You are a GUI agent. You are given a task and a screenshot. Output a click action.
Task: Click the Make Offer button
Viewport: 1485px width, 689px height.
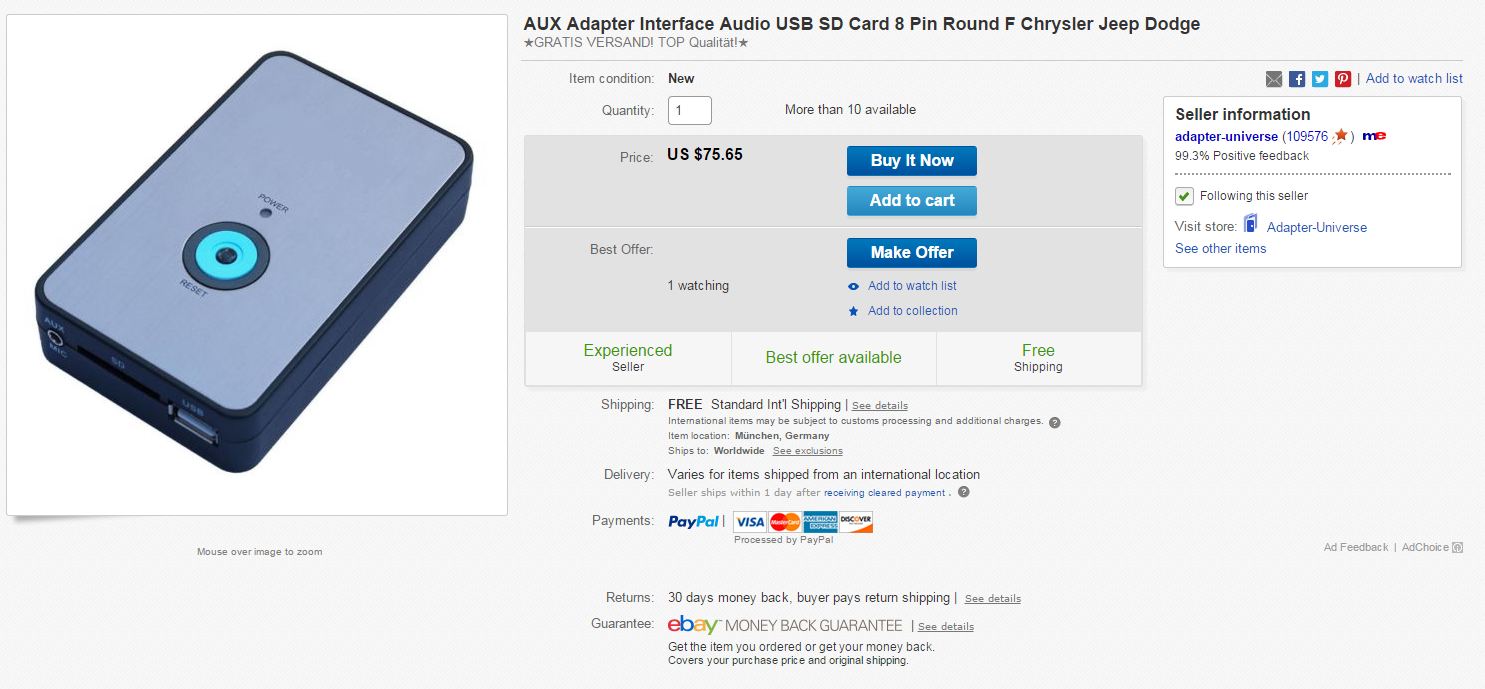(911, 253)
